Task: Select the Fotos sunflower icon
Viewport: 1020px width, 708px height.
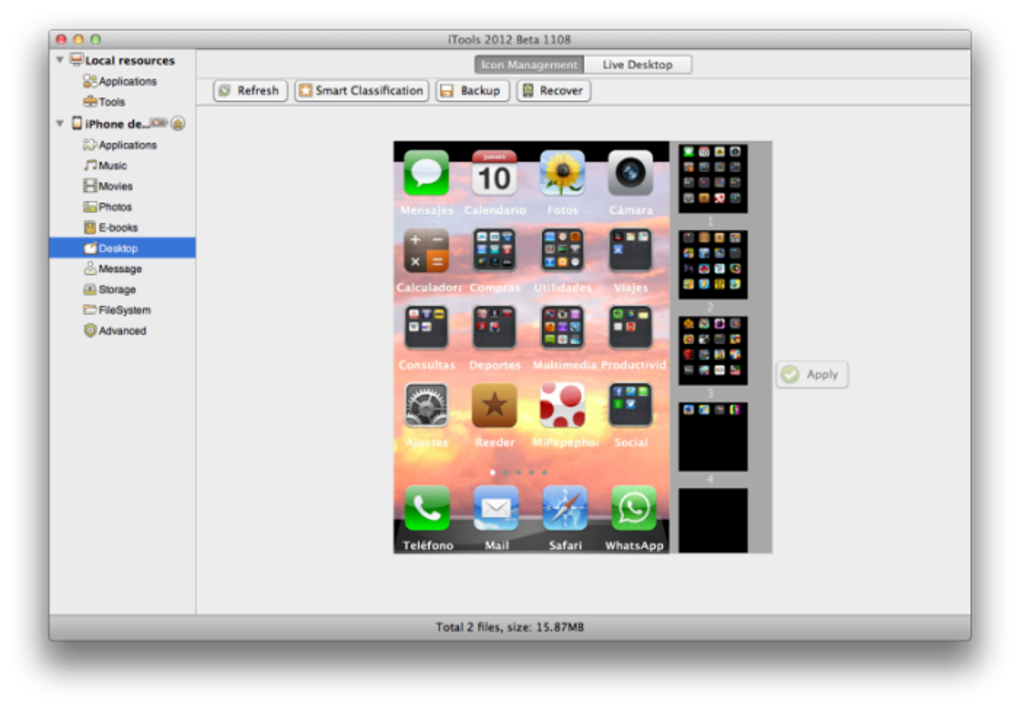Action: pyautogui.click(x=563, y=173)
